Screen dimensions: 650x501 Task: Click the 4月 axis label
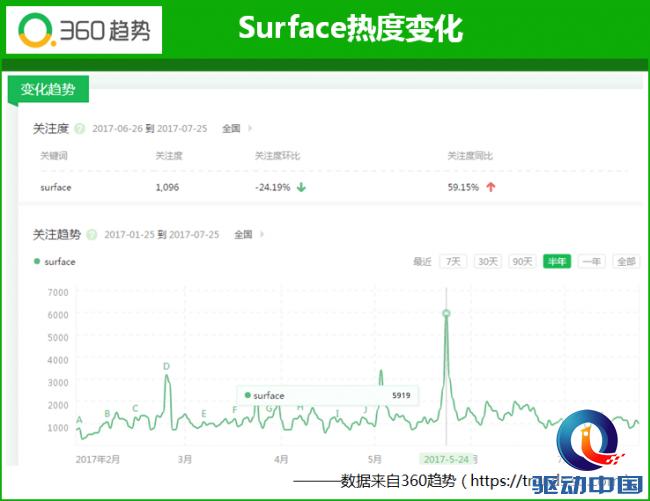pos(281,459)
